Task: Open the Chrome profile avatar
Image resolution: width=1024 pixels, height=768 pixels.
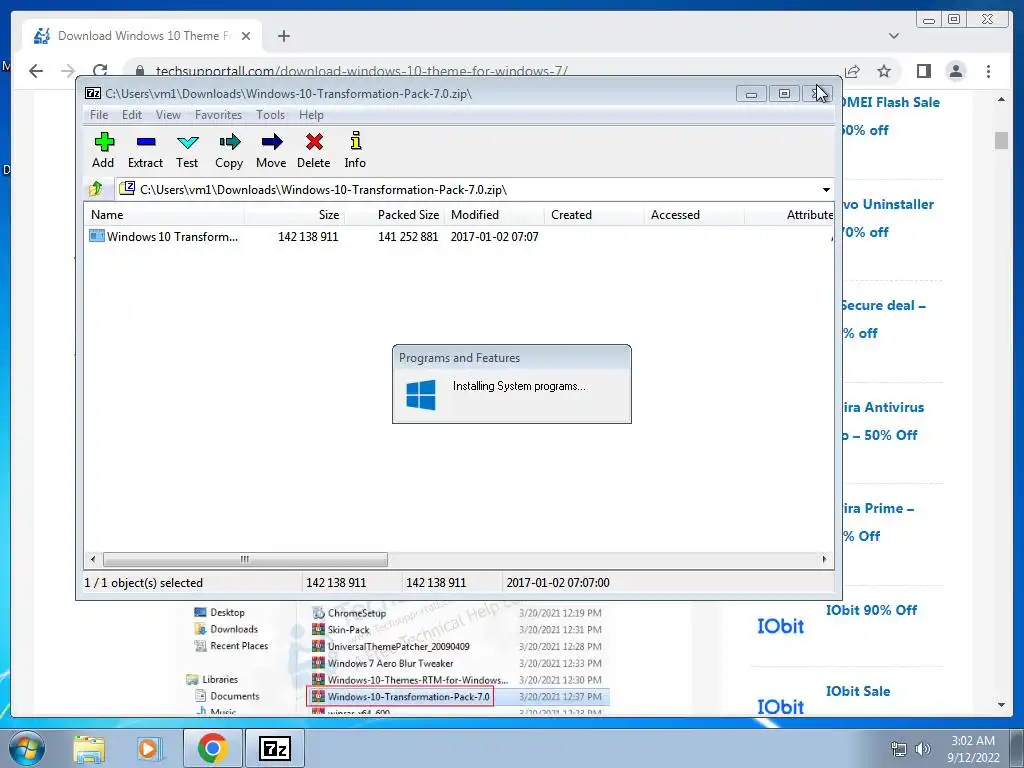Action: tap(956, 71)
